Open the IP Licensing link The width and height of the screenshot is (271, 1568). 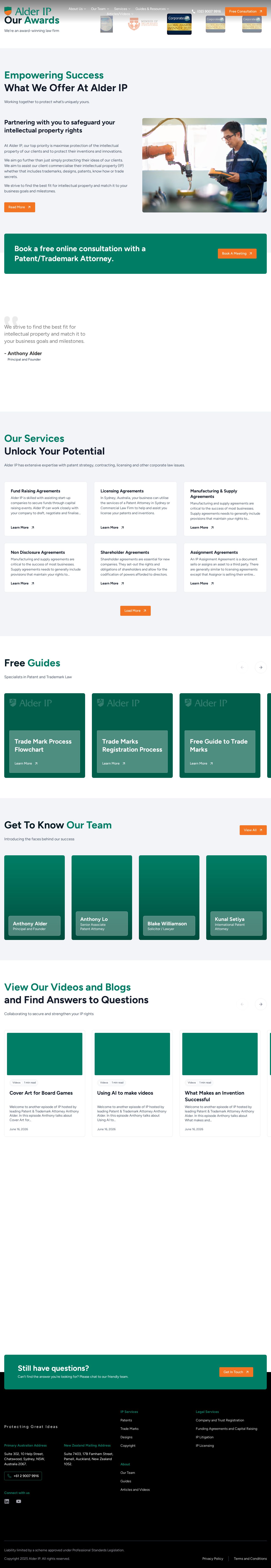point(205,1446)
